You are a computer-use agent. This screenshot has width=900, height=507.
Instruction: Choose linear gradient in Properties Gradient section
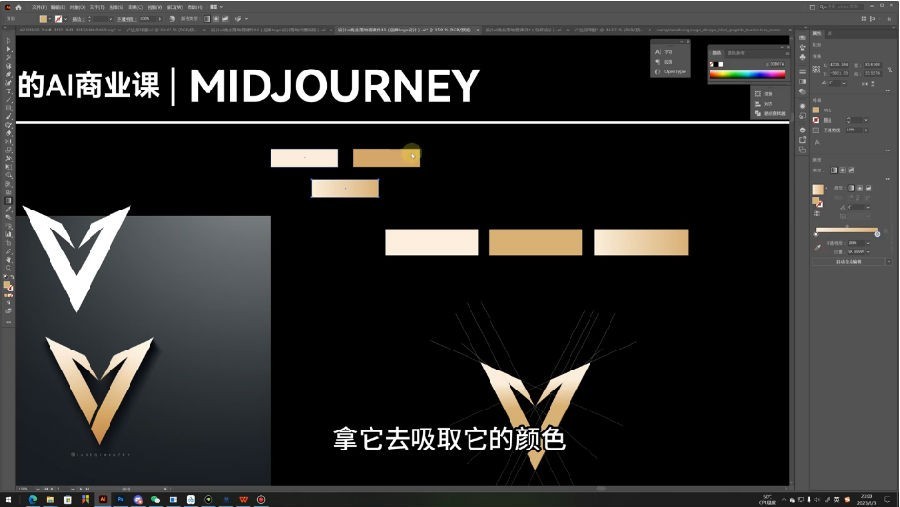point(834,170)
